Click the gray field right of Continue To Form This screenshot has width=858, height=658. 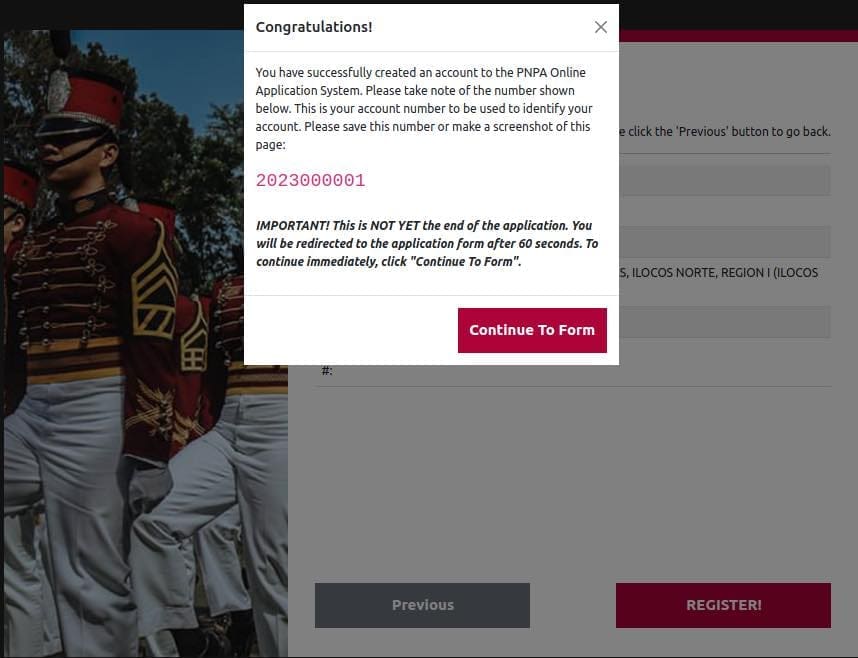click(718, 322)
